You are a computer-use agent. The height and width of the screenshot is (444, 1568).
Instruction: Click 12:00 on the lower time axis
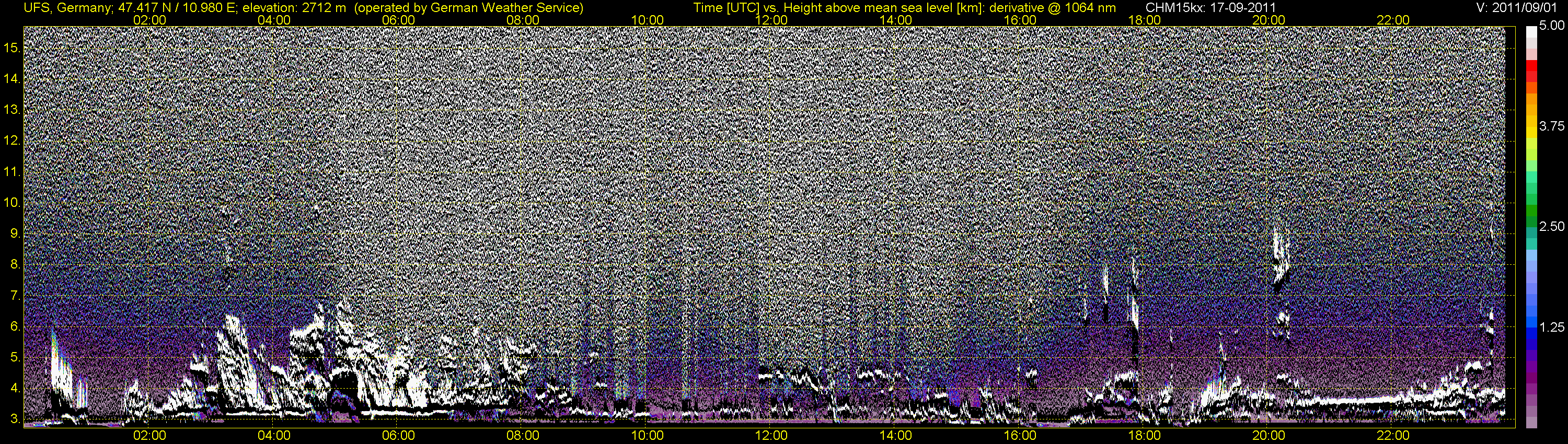point(772,436)
